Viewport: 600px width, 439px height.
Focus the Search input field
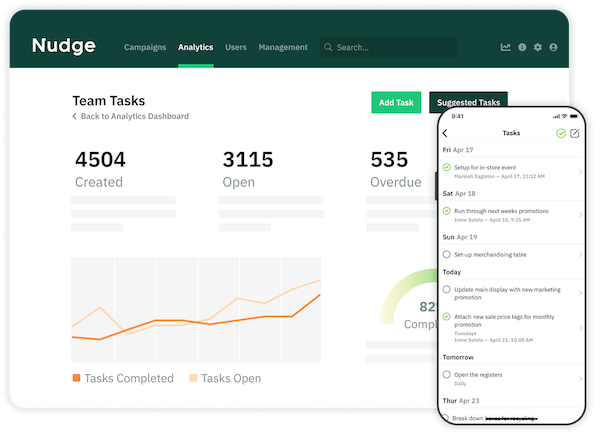point(388,47)
